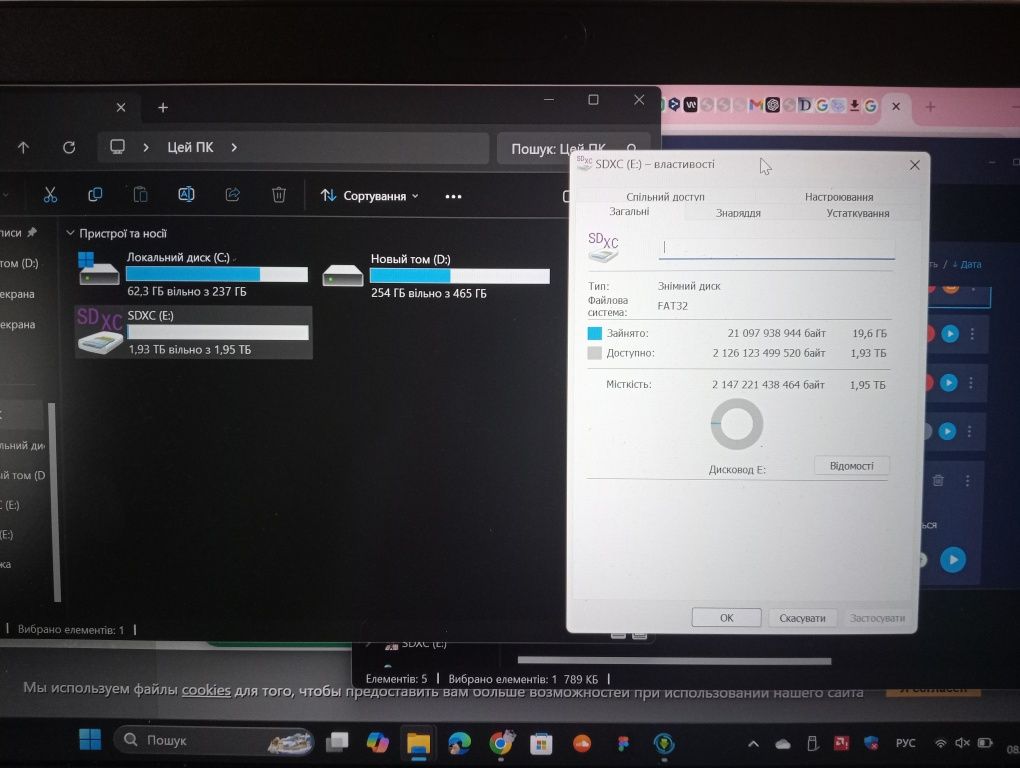Image resolution: width=1020 pixels, height=768 pixels.
Task: Select the SDXC (E:) drive icon
Action: click(x=100, y=332)
